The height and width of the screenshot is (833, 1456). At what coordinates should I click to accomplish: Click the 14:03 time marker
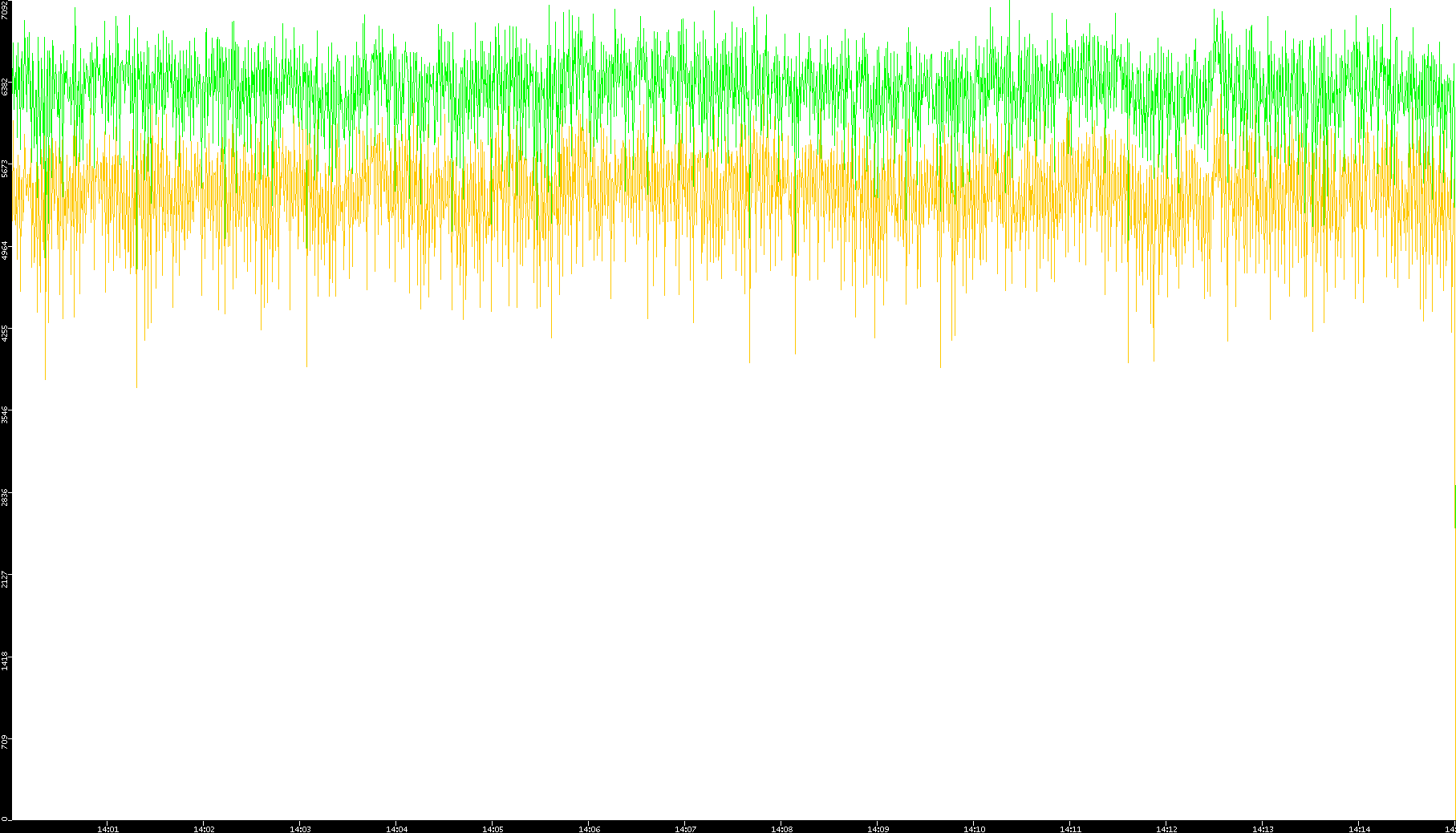pyautogui.click(x=300, y=829)
